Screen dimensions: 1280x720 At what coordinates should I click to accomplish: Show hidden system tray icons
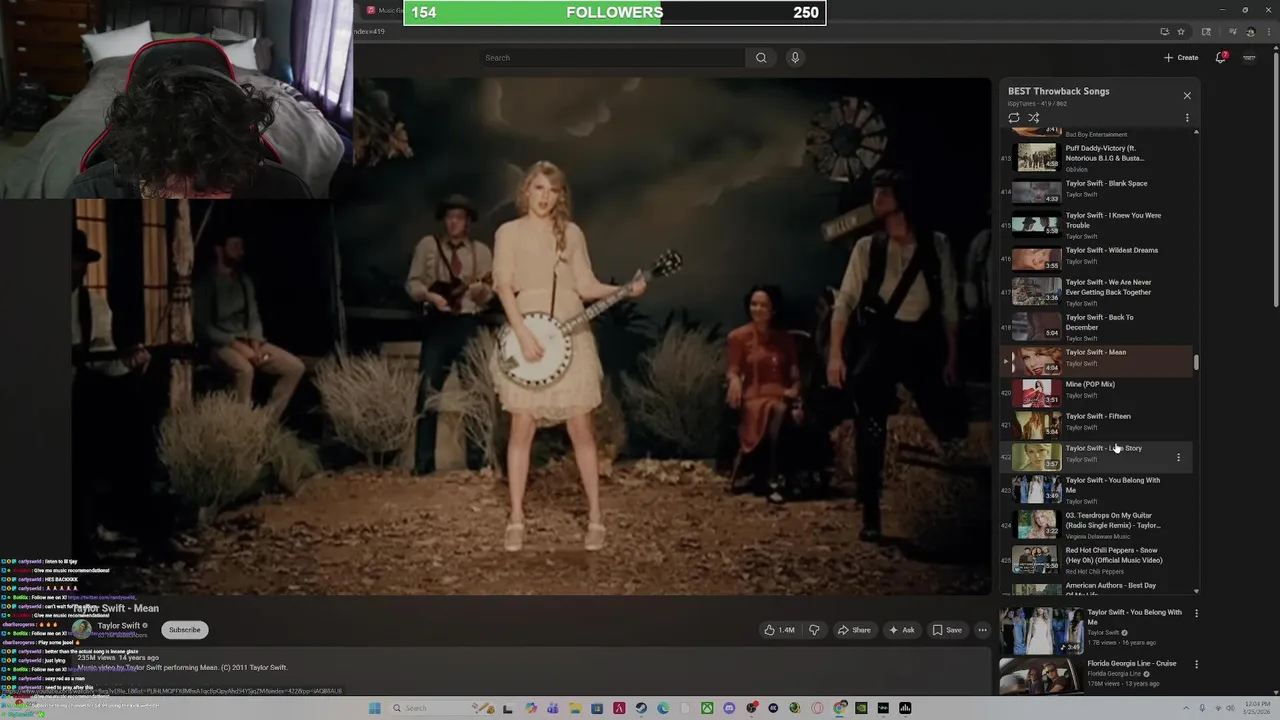[x=1186, y=707]
